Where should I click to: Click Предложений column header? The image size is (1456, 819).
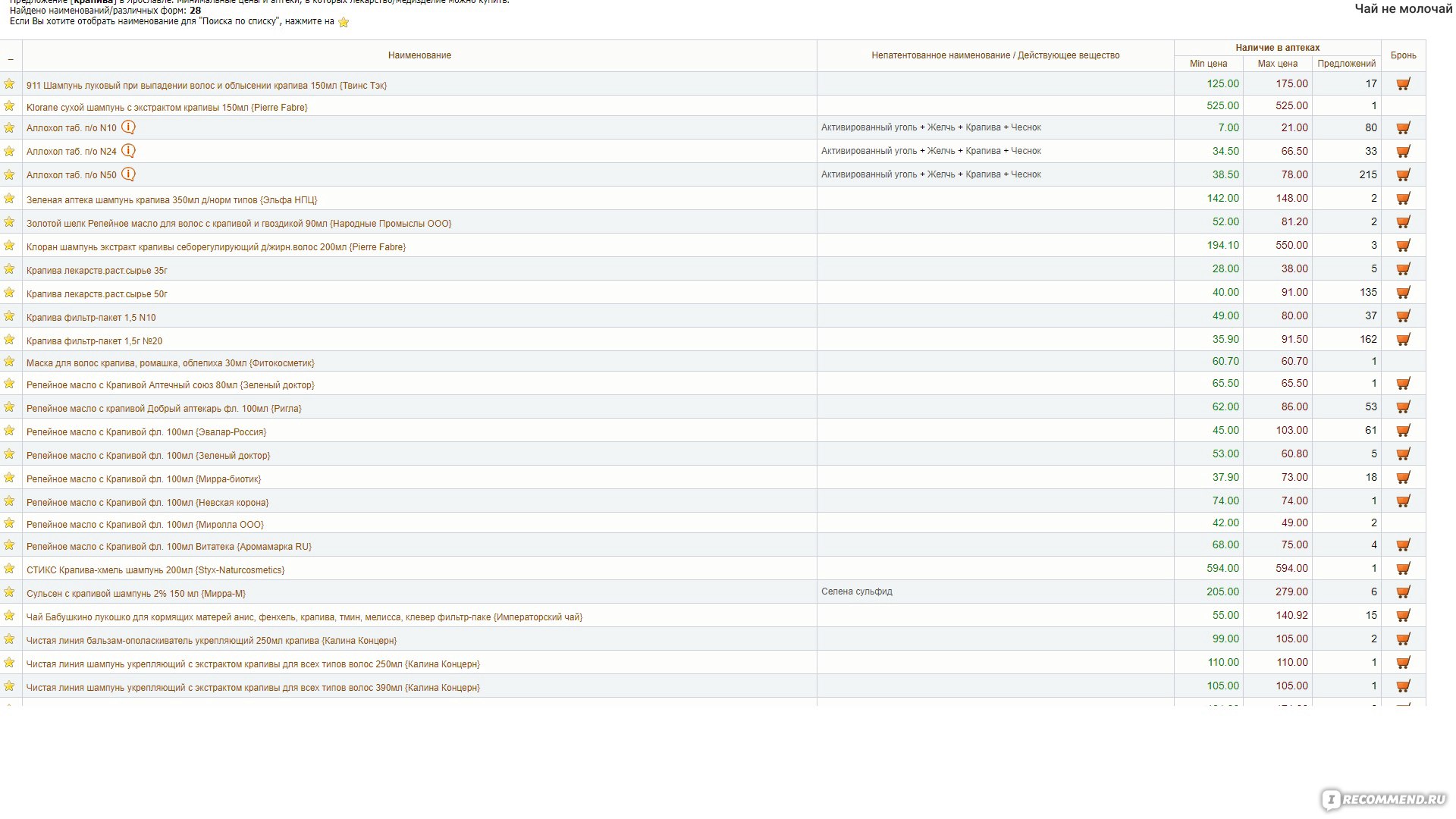(x=1346, y=64)
